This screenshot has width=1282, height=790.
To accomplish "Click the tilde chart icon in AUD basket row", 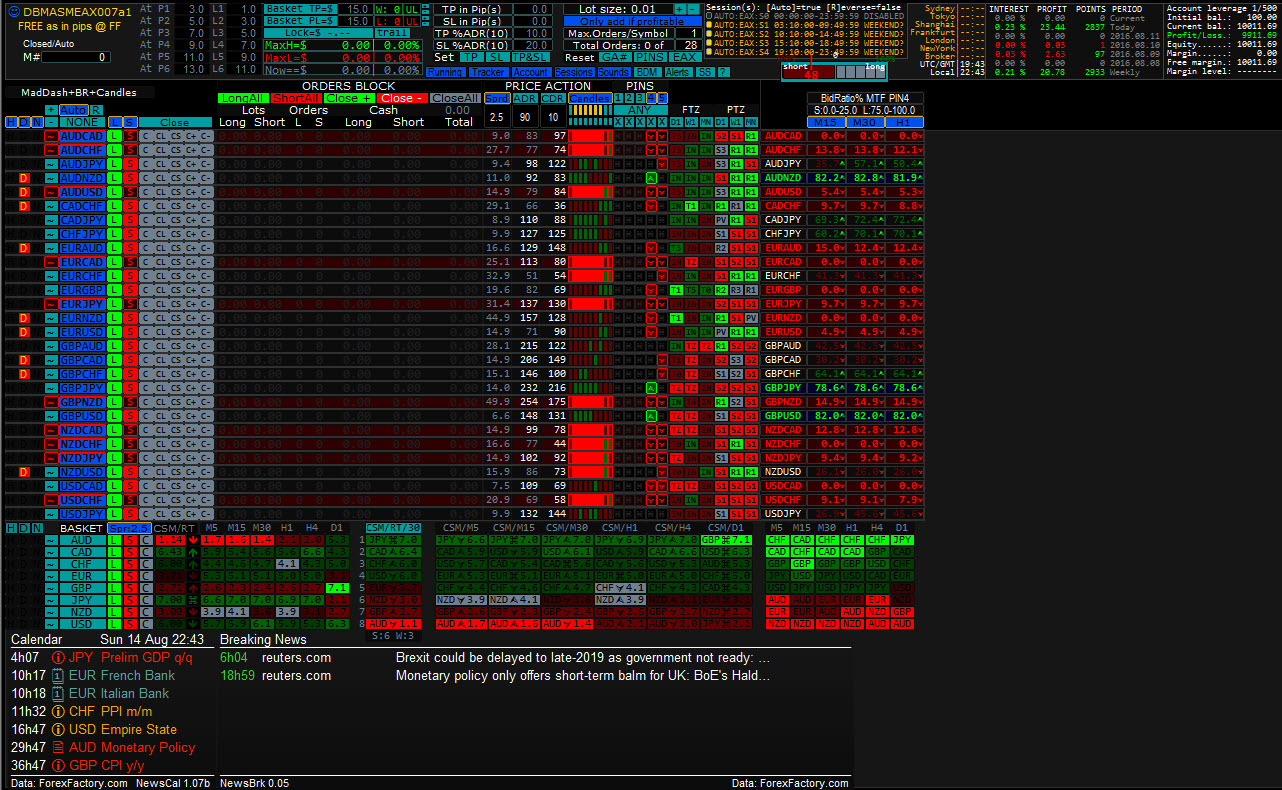I will tap(51, 540).
